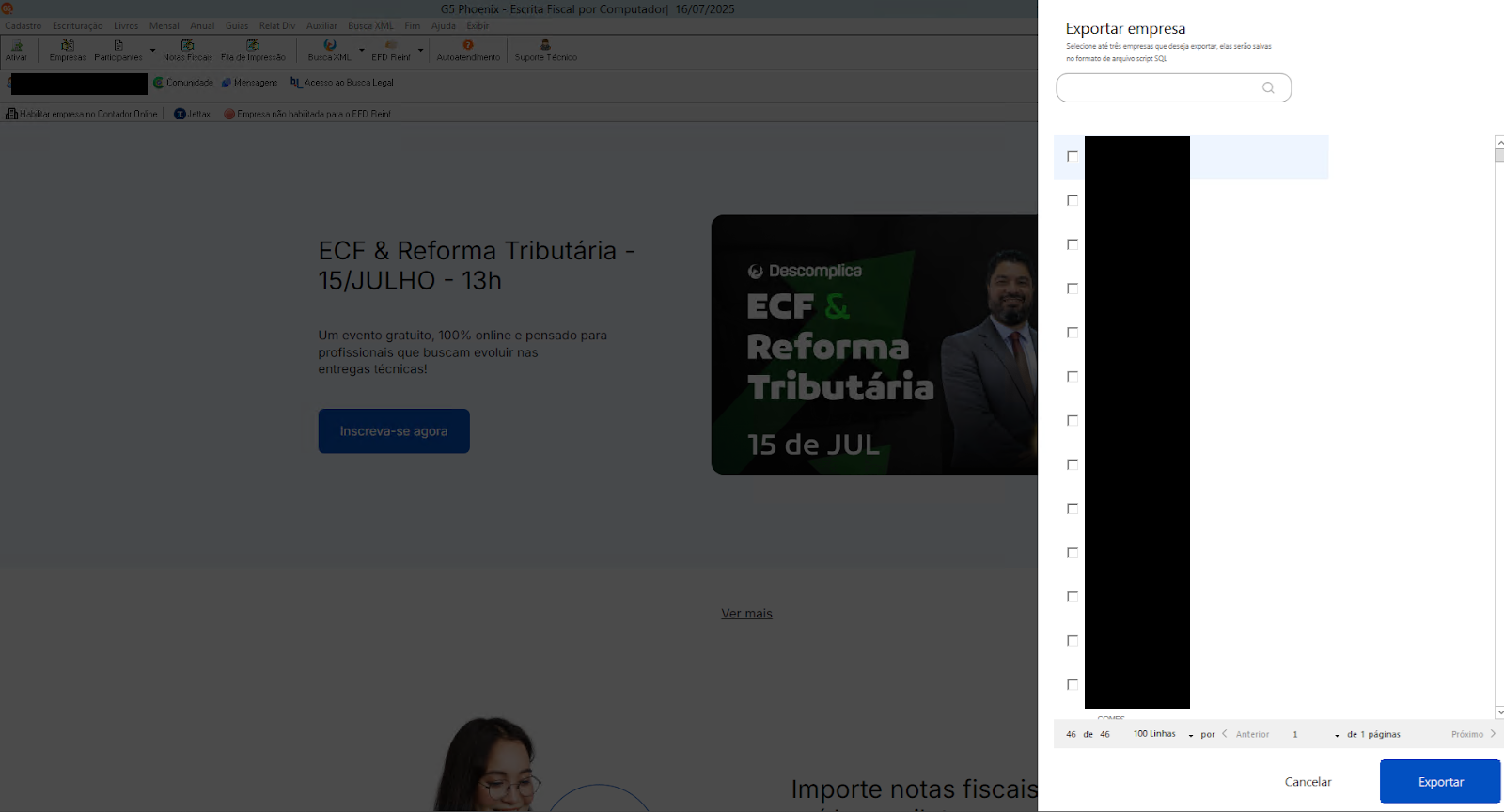This screenshot has height=812, width=1504.
Task: Click the Exportar empresa heading
Action: pyautogui.click(x=1125, y=29)
